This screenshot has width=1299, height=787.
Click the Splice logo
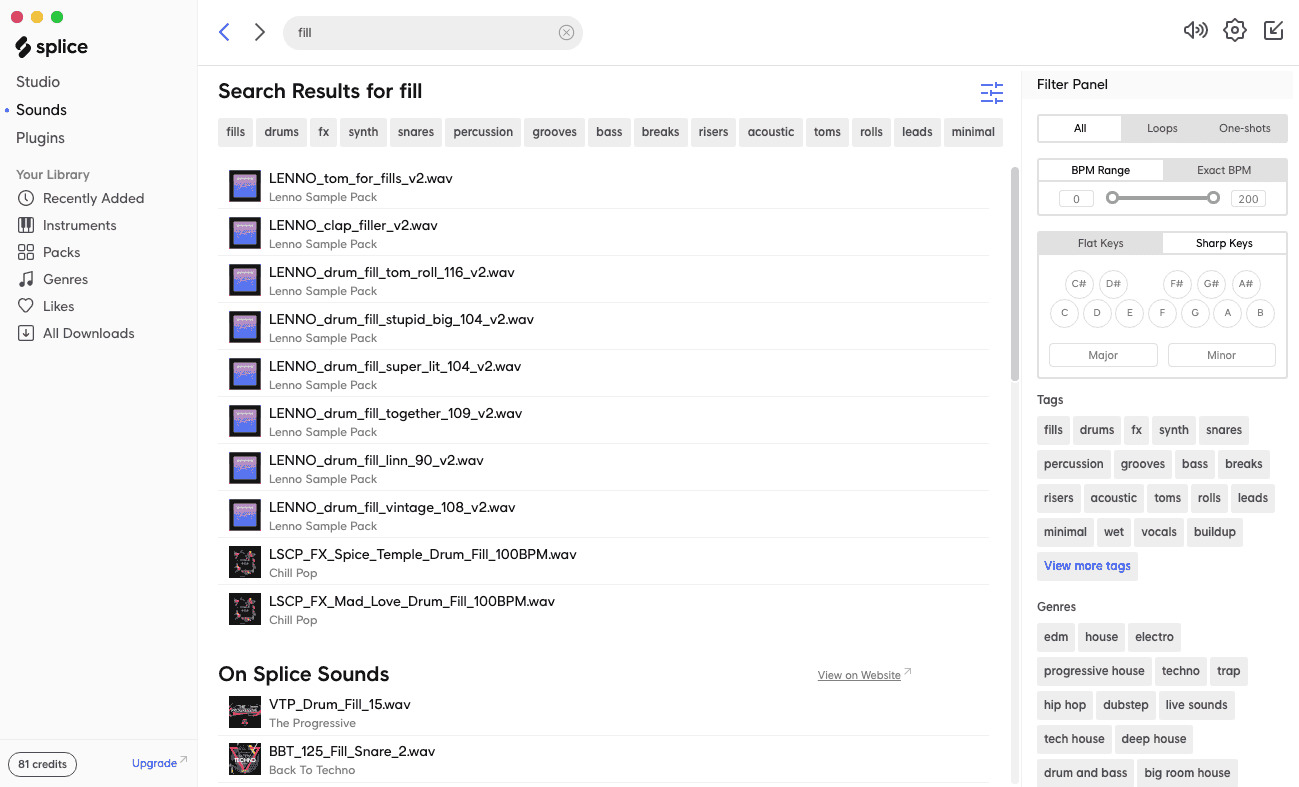(52, 47)
